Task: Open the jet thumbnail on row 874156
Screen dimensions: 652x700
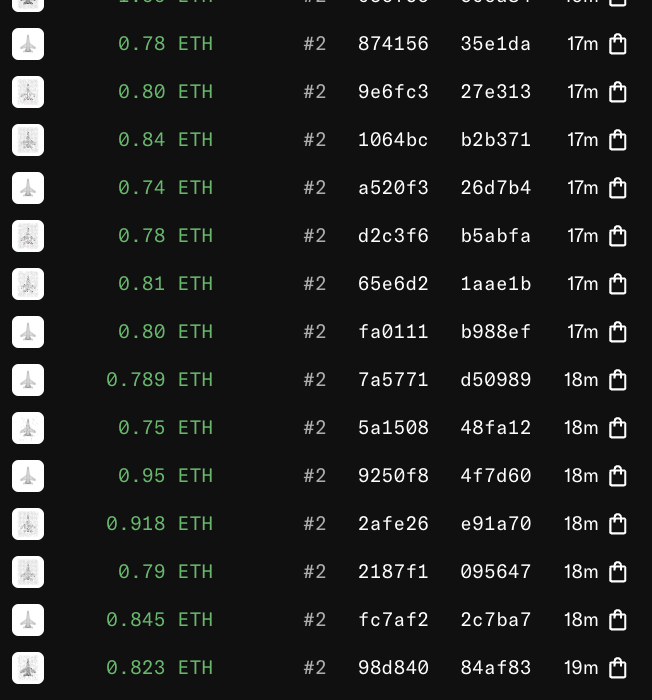Action: (28, 44)
